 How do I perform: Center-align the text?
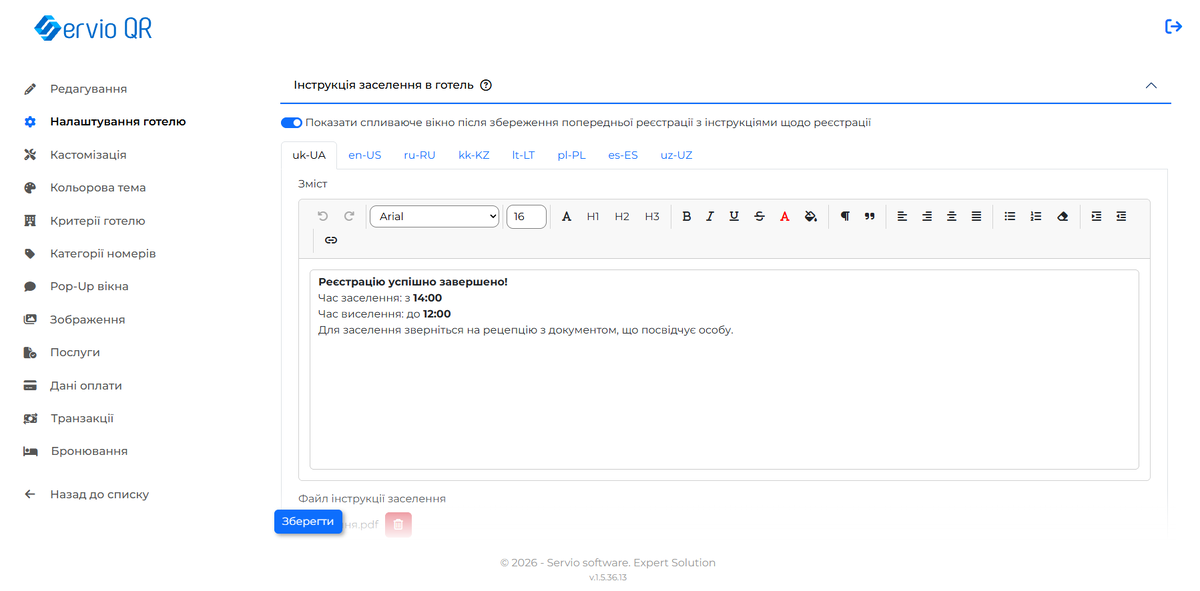click(952, 216)
